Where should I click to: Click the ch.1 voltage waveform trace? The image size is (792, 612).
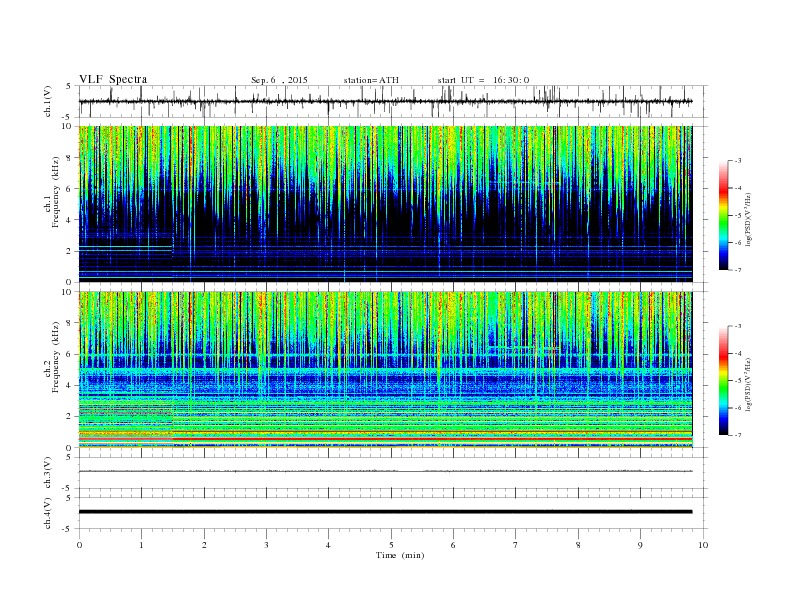[x=385, y=101]
